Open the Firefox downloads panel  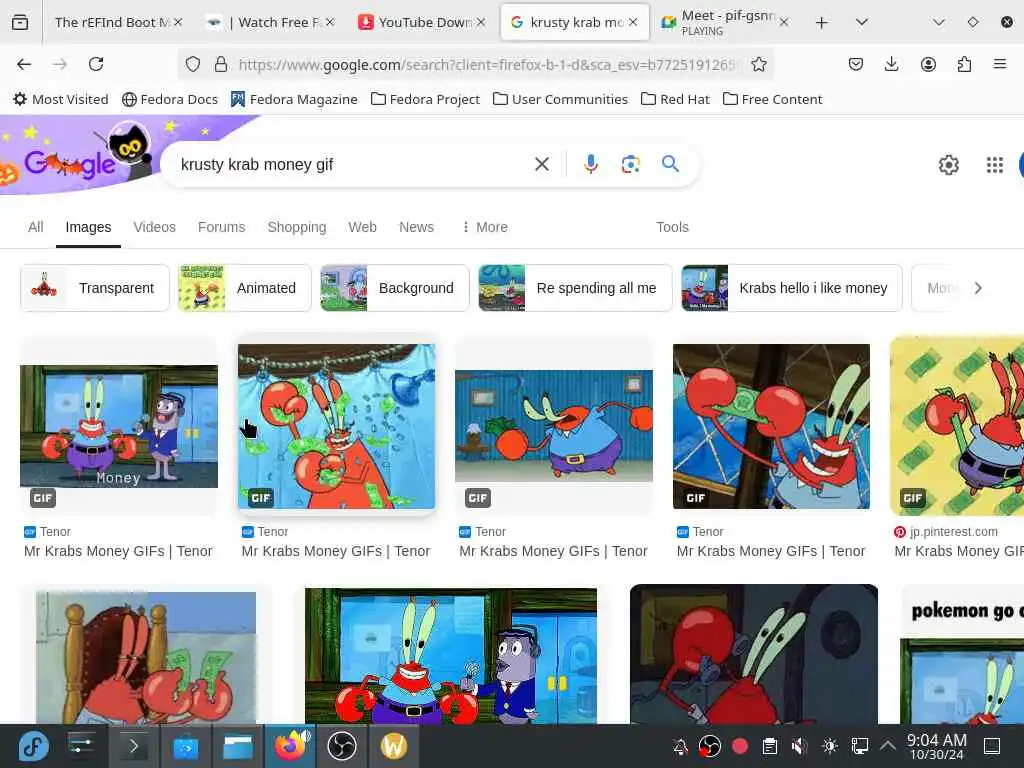[891, 64]
